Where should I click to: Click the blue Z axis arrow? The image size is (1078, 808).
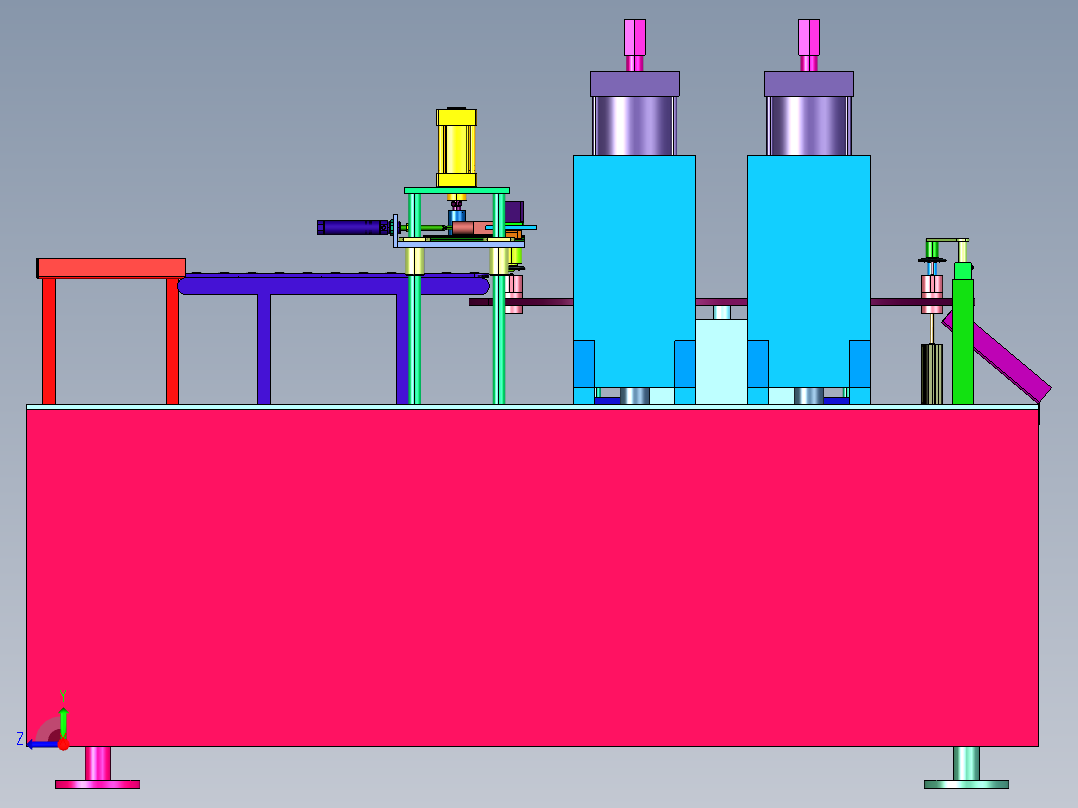(x=43, y=744)
